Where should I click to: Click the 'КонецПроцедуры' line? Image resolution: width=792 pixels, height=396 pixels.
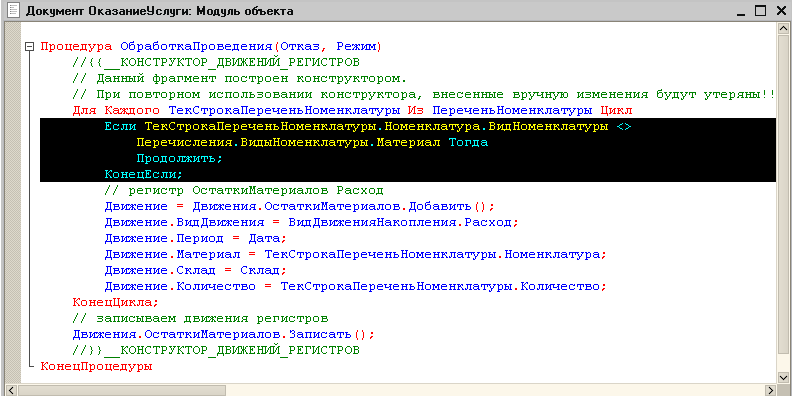pos(96,367)
